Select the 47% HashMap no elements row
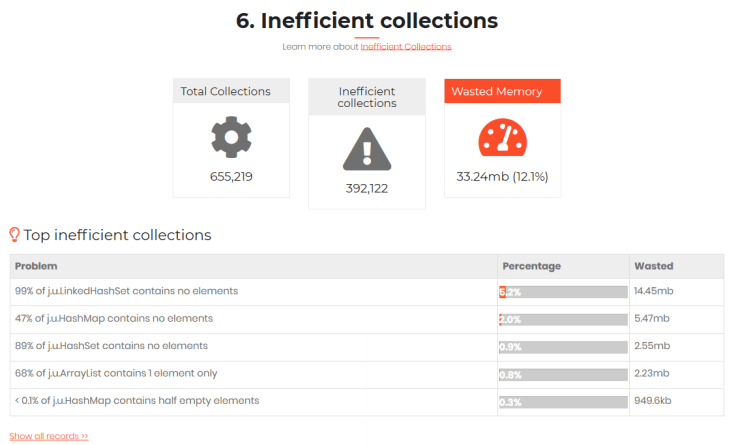This screenshot has width=736, height=445. [x=367, y=320]
